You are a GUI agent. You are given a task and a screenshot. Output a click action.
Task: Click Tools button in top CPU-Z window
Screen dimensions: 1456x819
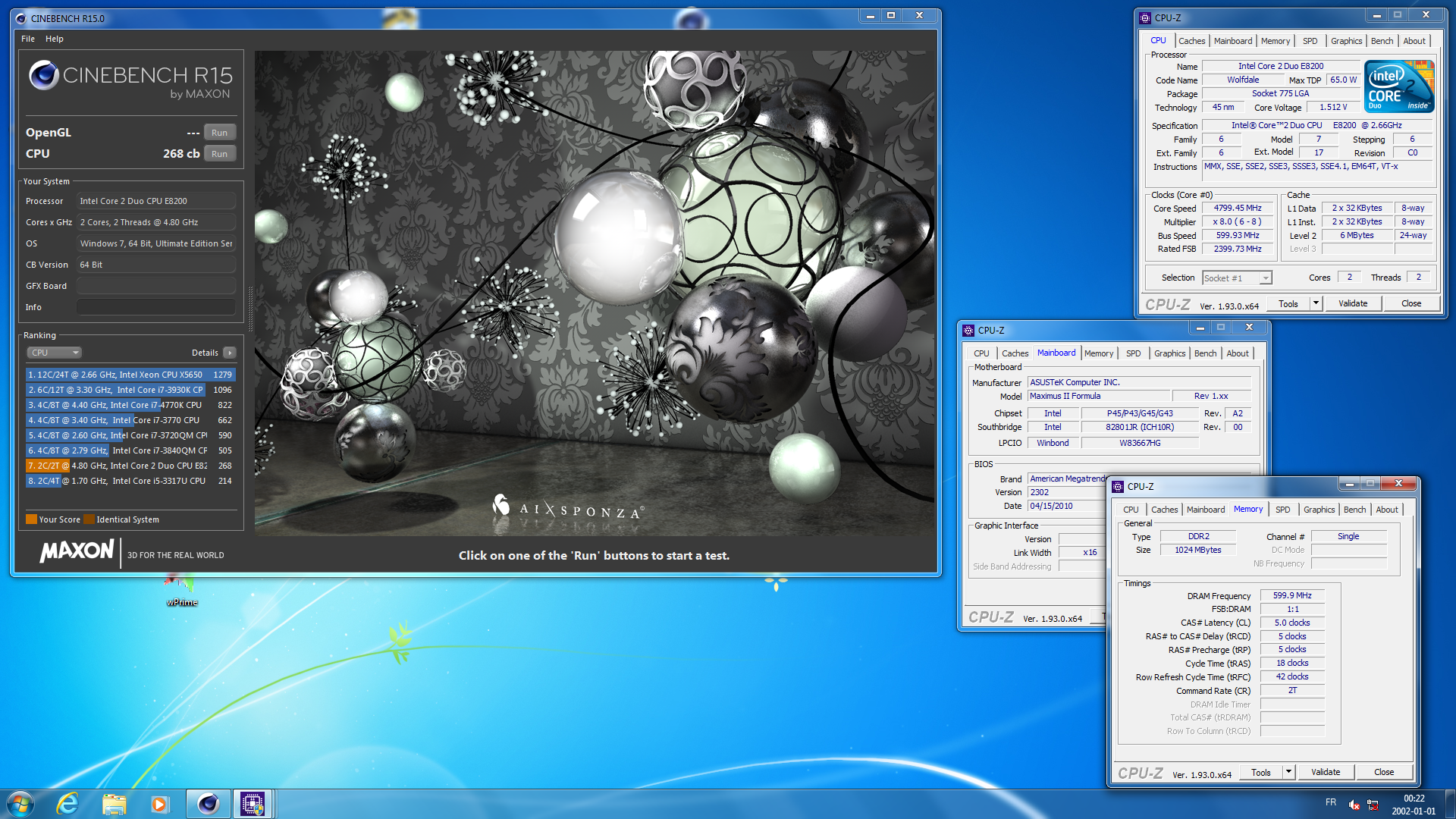click(1288, 303)
